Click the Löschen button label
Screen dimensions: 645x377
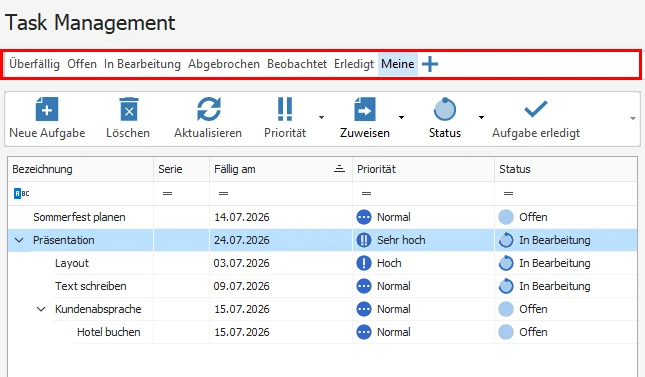pos(128,133)
